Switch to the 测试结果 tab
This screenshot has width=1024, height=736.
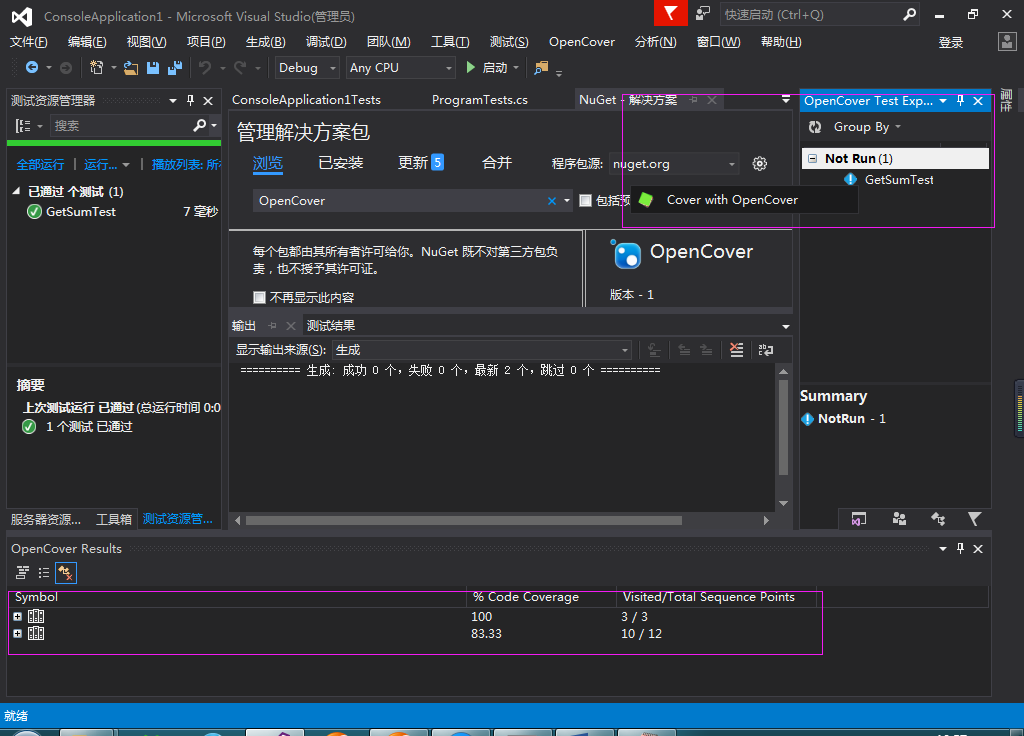[331, 325]
